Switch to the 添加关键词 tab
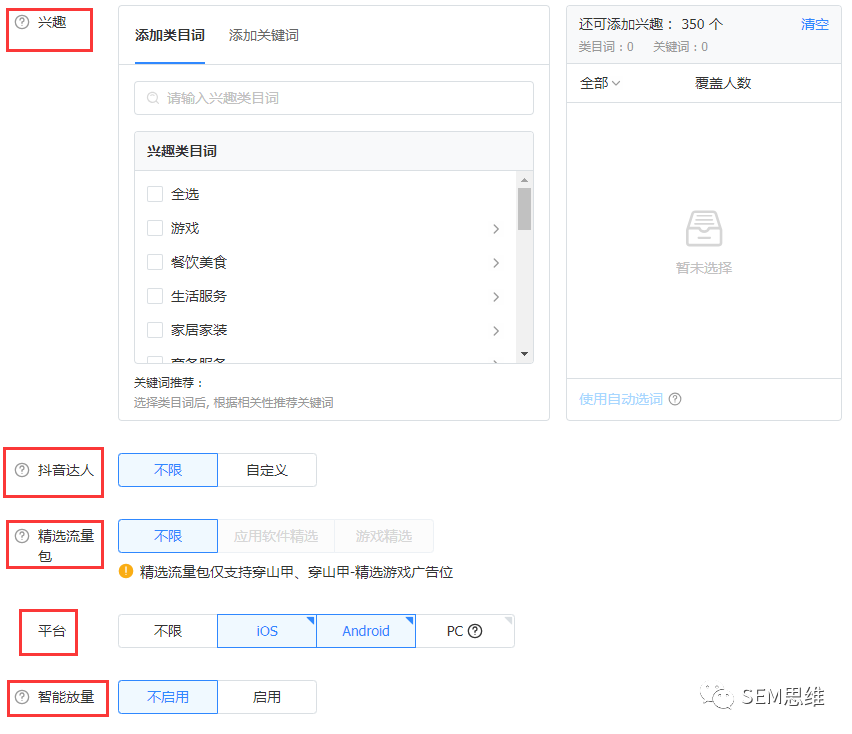Screen dimensions: 852x734 [x=263, y=35]
